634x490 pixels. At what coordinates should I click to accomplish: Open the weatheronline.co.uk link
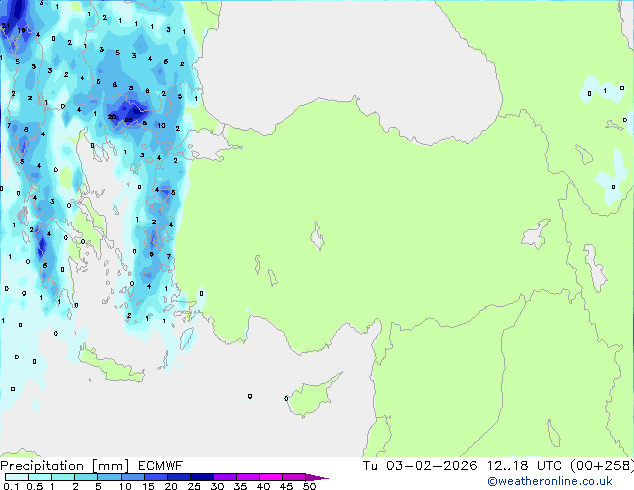tap(550, 481)
